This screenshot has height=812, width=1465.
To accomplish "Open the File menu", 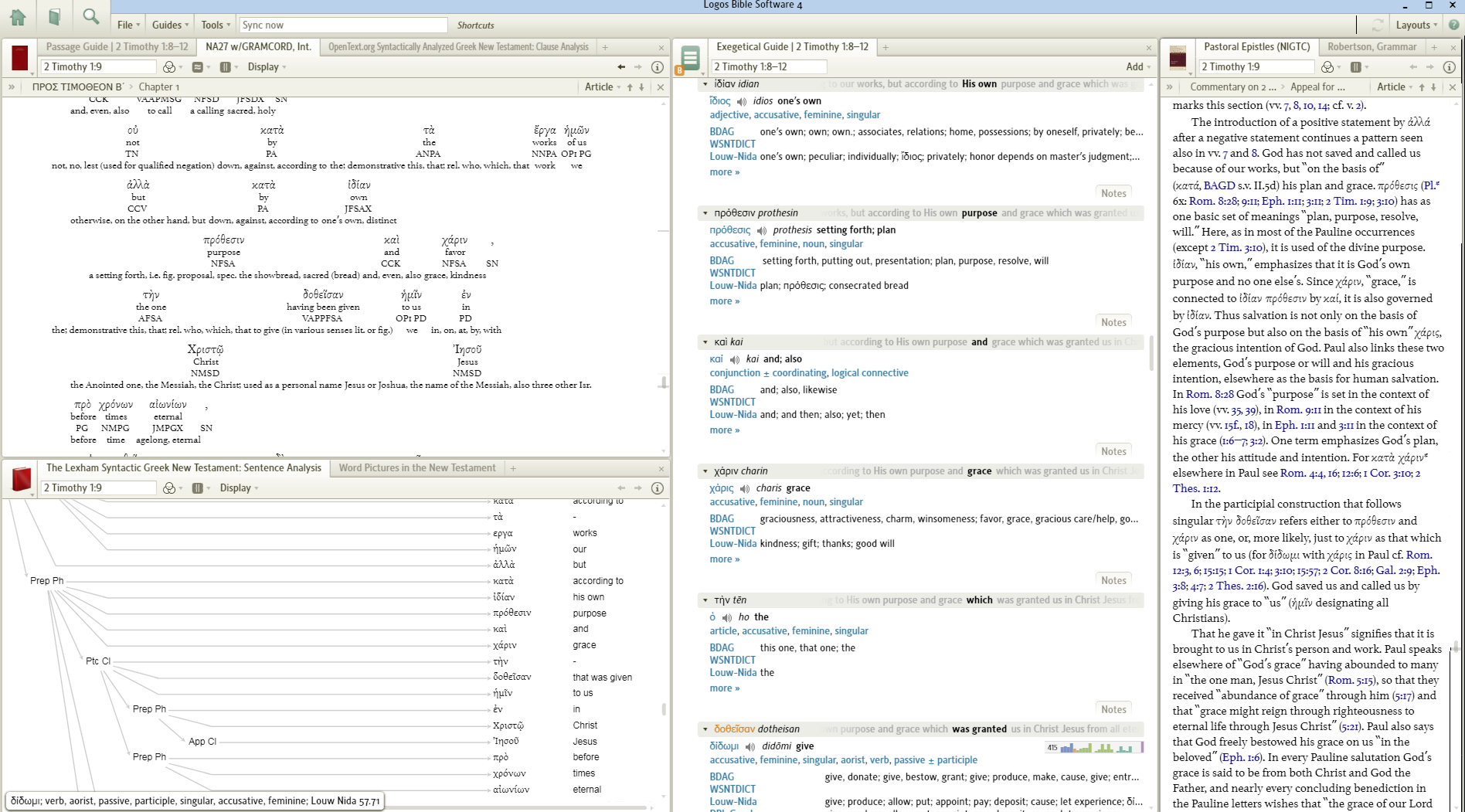I will tap(128, 25).
